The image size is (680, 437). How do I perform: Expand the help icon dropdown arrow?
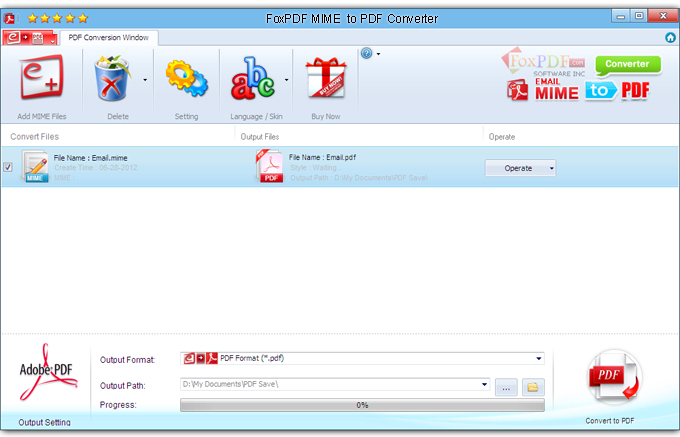[x=378, y=54]
